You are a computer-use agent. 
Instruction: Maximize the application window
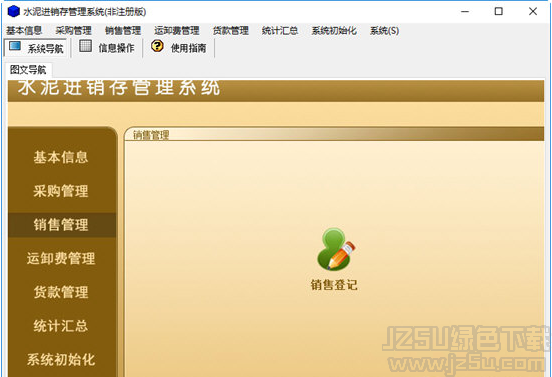click(498, 12)
